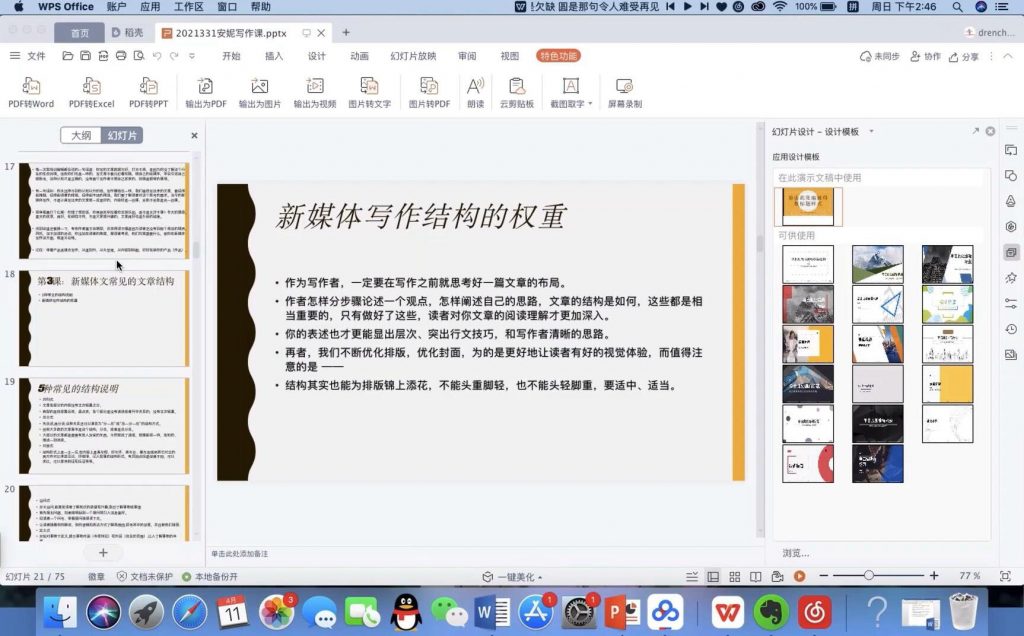Toggle the 幻灯片 thumbnail view
Image resolution: width=1024 pixels, height=636 pixels.
[123, 135]
